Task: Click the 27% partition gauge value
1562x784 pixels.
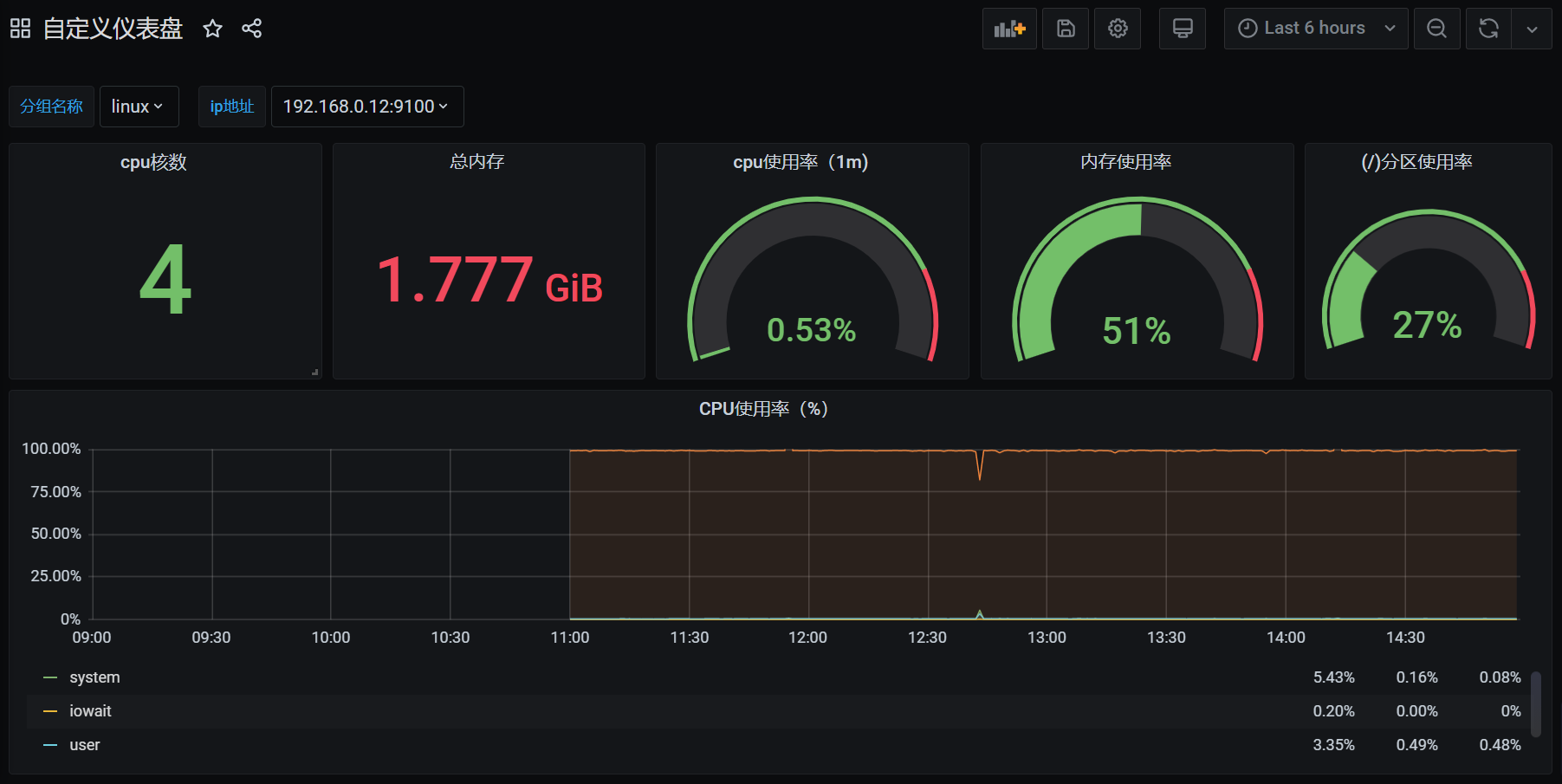Action: (x=1427, y=326)
